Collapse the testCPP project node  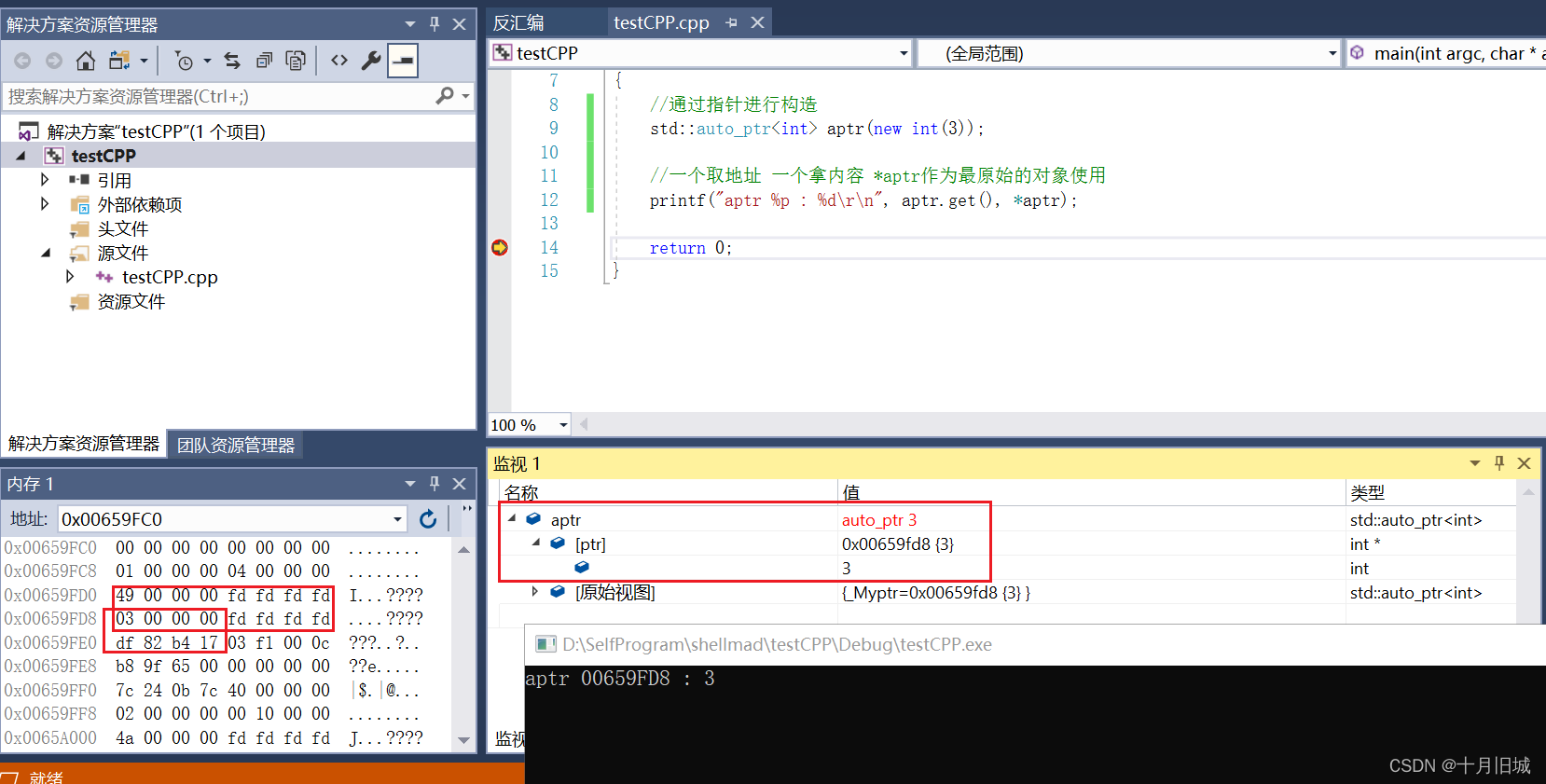pyautogui.click(x=21, y=156)
